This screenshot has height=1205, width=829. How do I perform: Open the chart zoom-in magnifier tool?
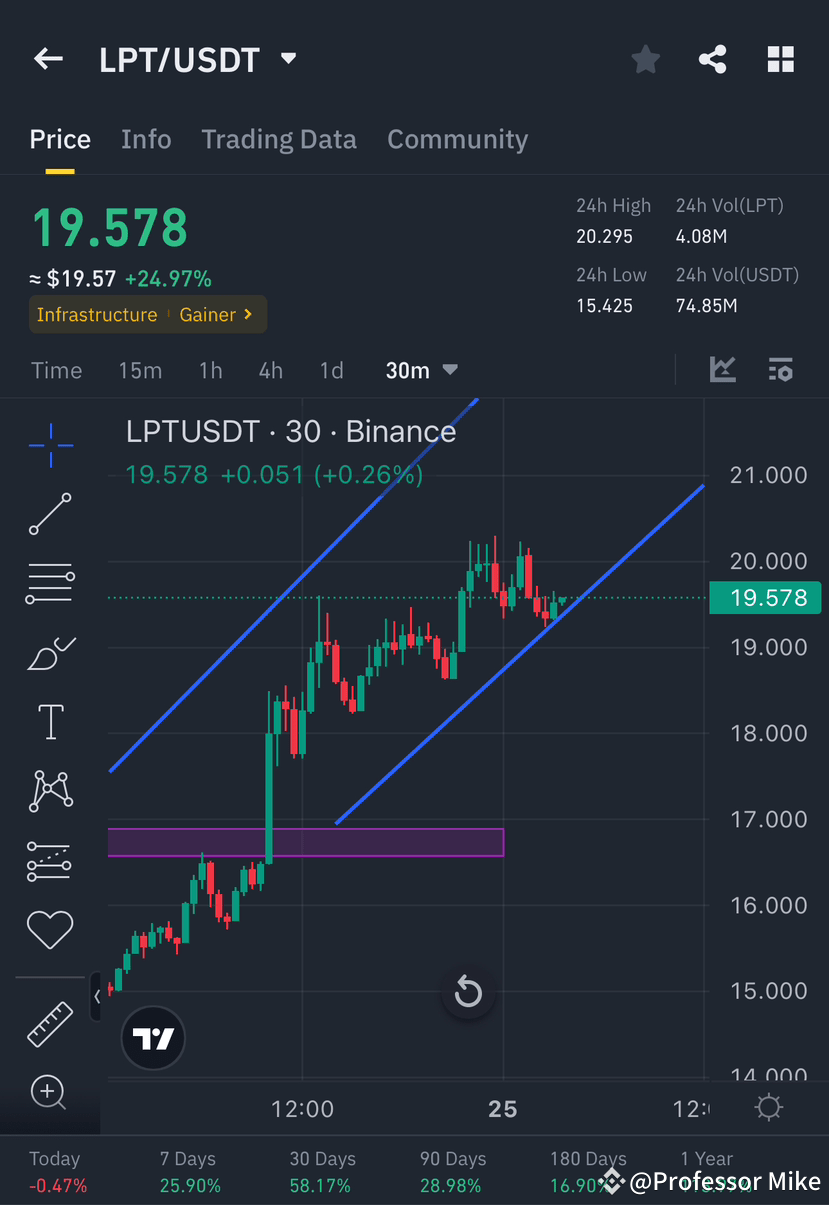[50, 1092]
